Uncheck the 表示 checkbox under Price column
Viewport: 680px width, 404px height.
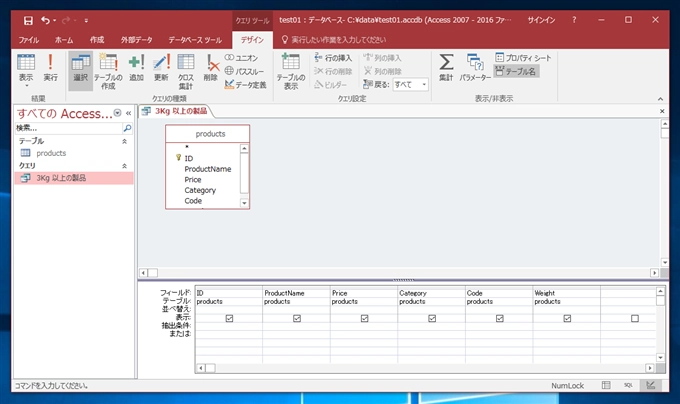365,318
